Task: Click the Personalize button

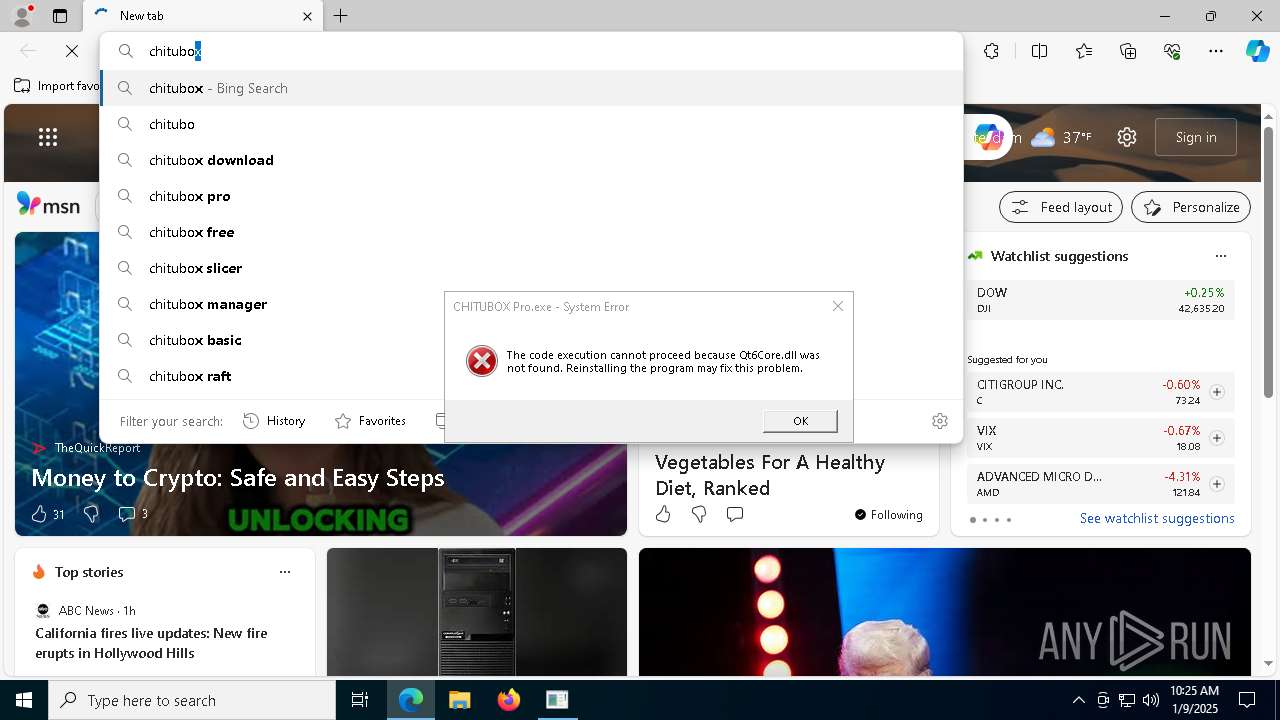Action: click(1191, 207)
